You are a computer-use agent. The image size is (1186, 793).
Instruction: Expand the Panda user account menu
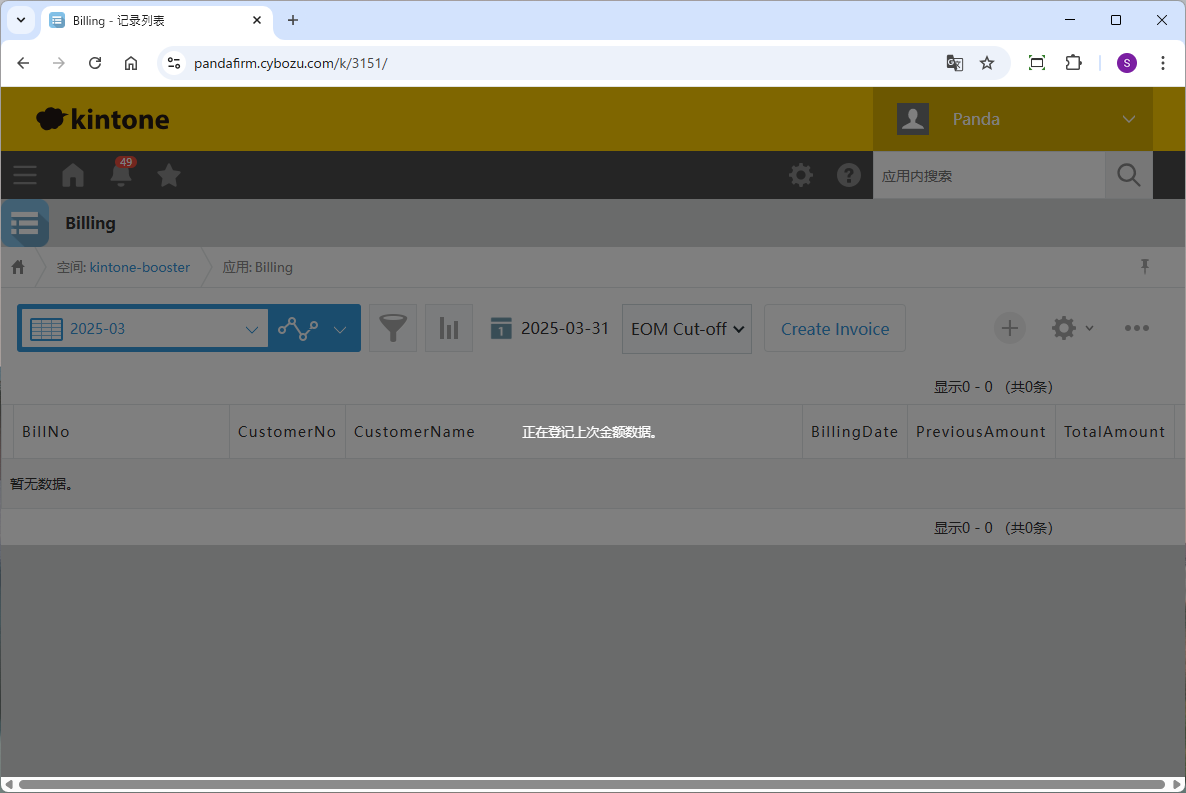click(1129, 119)
